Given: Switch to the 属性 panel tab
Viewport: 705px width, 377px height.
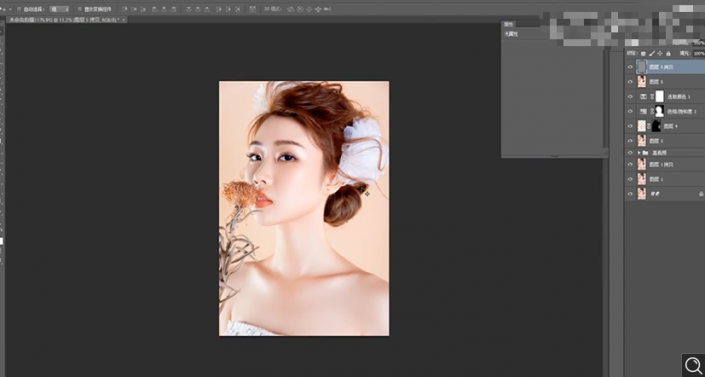Looking at the screenshot, I should 509,24.
